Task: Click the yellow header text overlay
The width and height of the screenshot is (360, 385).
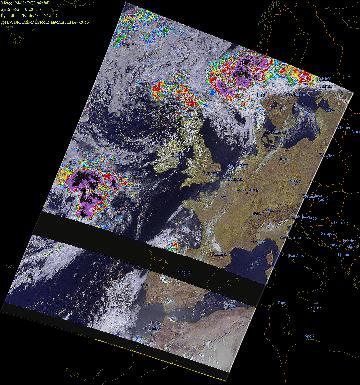Action: coord(45,12)
